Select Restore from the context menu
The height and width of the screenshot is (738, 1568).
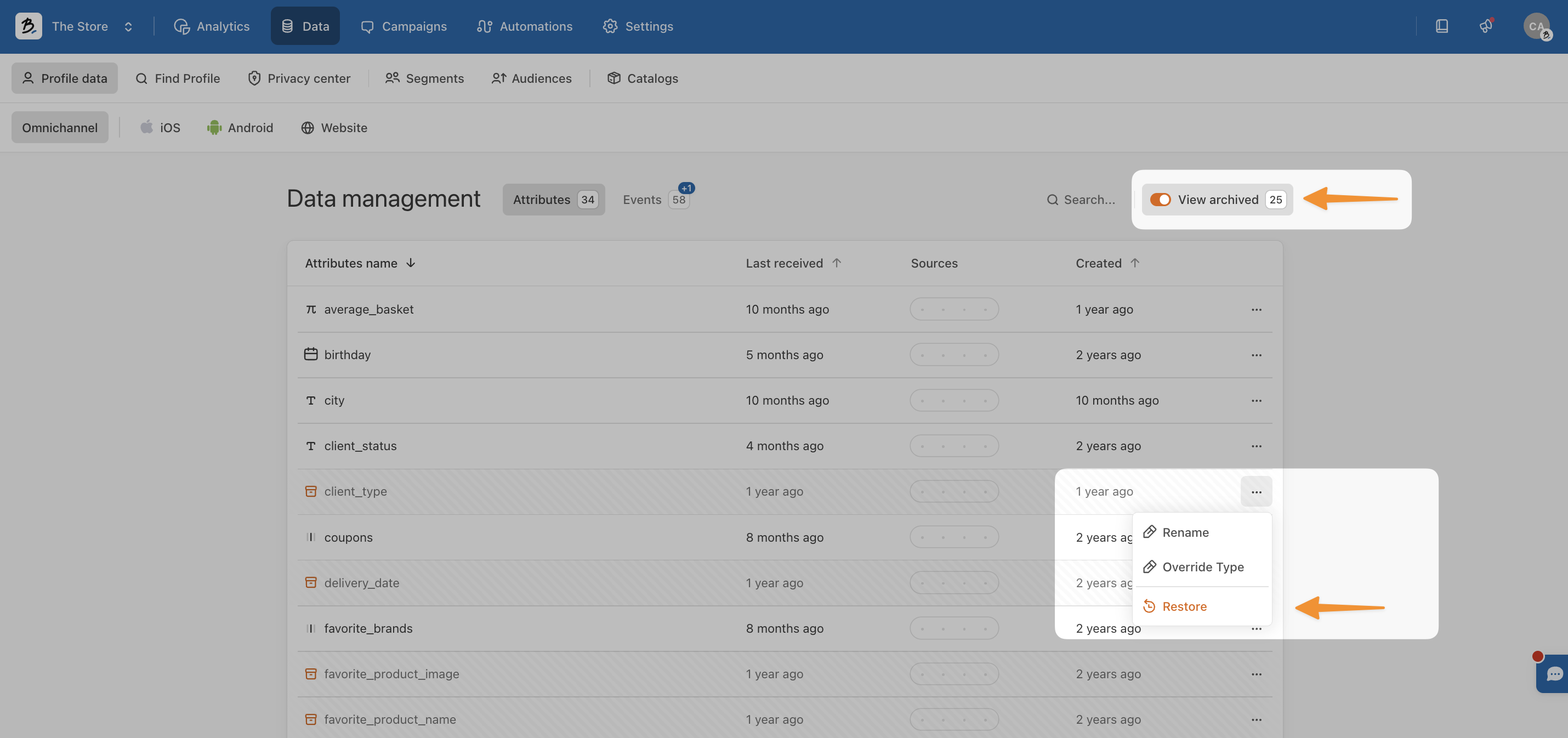tap(1184, 606)
